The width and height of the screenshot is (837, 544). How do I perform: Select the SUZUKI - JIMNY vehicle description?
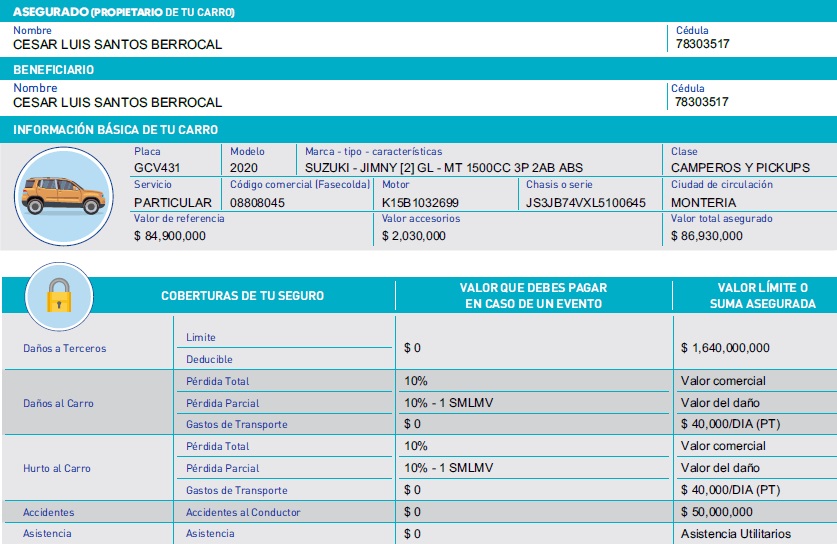pyautogui.click(x=443, y=168)
